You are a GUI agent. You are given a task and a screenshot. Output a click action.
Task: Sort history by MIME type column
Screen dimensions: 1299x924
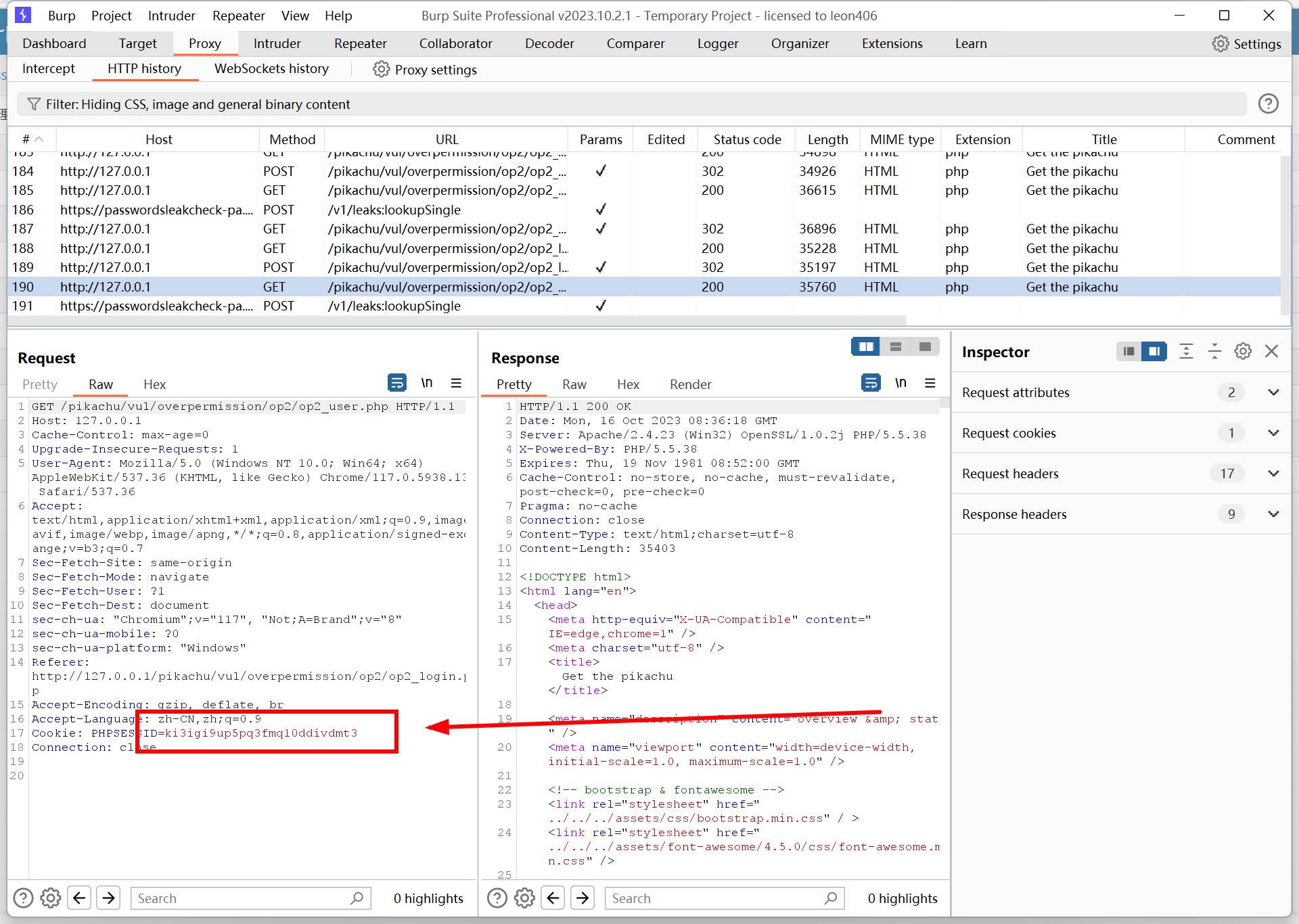click(x=901, y=139)
